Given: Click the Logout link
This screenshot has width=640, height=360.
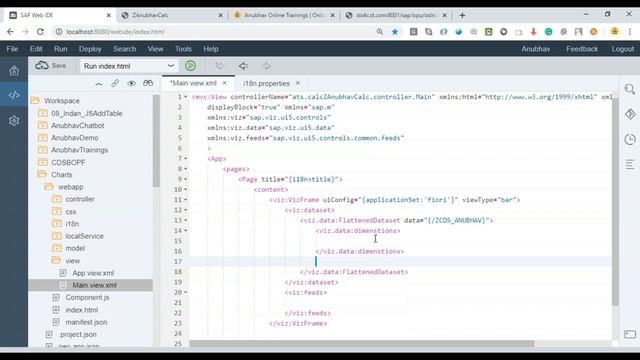Looking at the screenshot, I should (623, 49).
